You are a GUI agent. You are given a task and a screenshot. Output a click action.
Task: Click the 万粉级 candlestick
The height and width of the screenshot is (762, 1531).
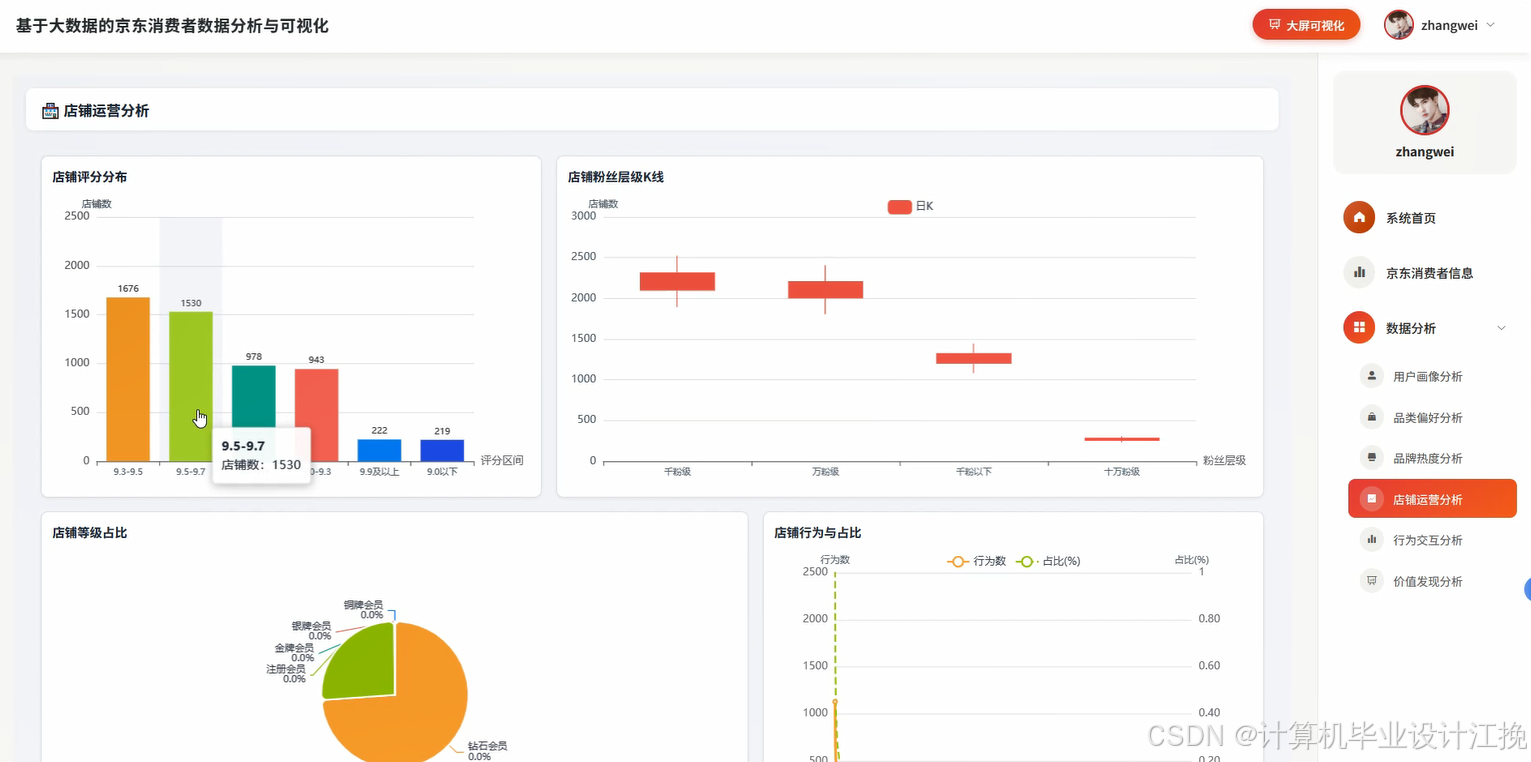[825, 289]
